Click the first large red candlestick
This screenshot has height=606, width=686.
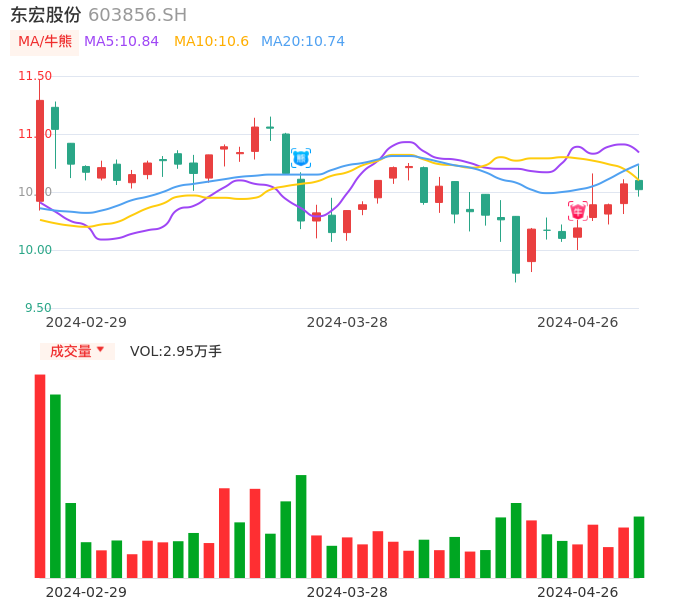[x=40, y=150]
